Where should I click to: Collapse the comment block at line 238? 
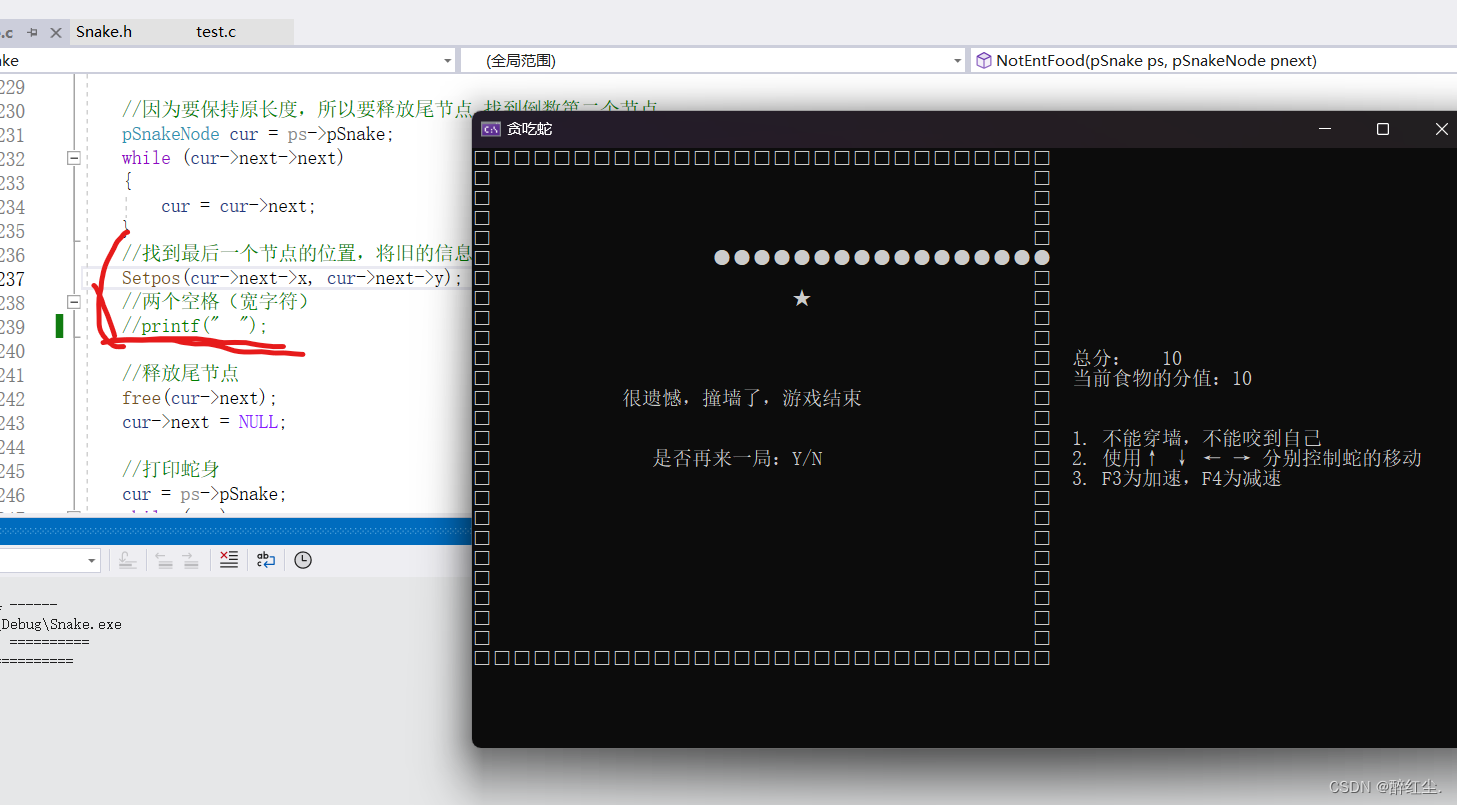pyautogui.click(x=73, y=301)
